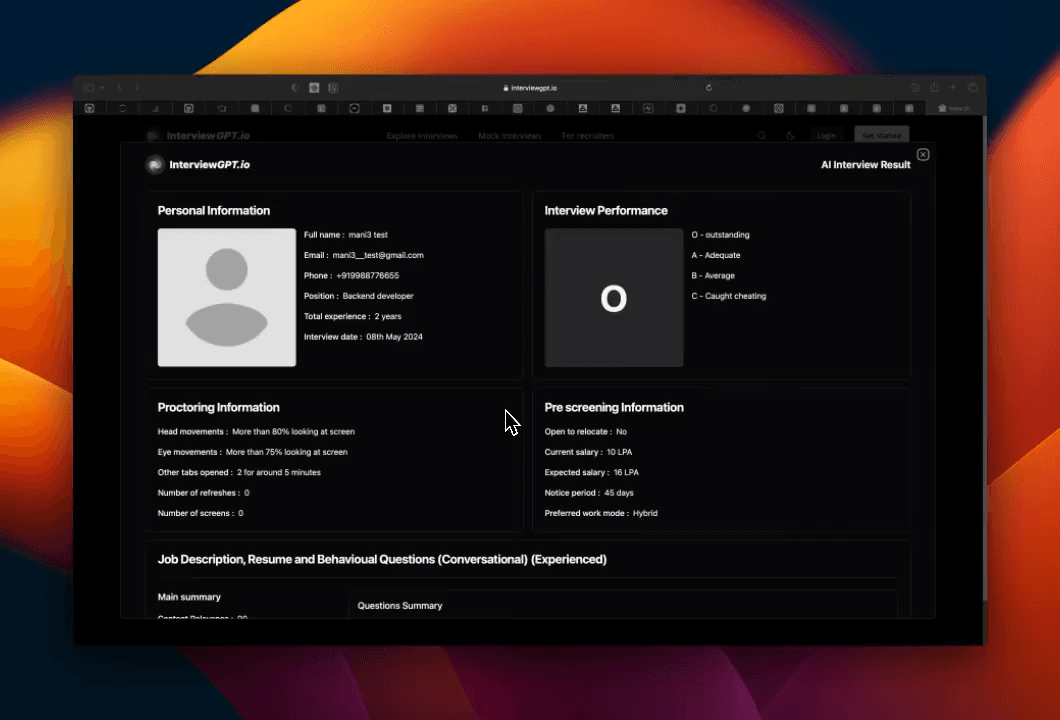
Task: Show the Safari tab overview icon
Action: point(972,88)
